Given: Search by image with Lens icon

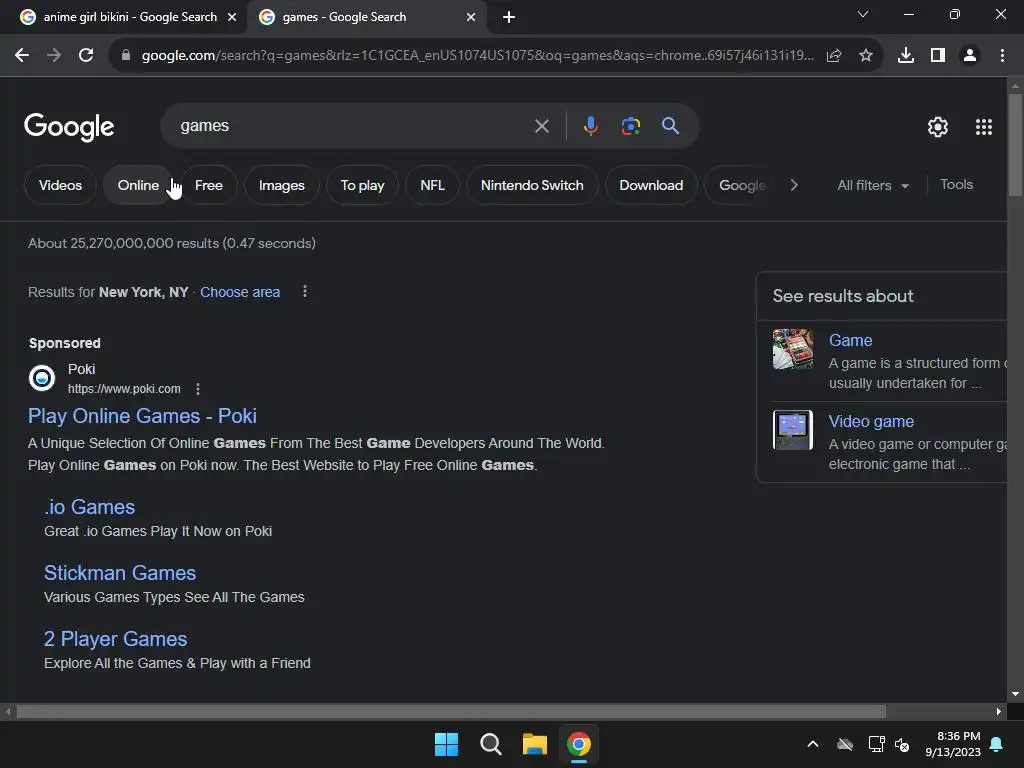Looking at the screenshot, I should point(631,126).
